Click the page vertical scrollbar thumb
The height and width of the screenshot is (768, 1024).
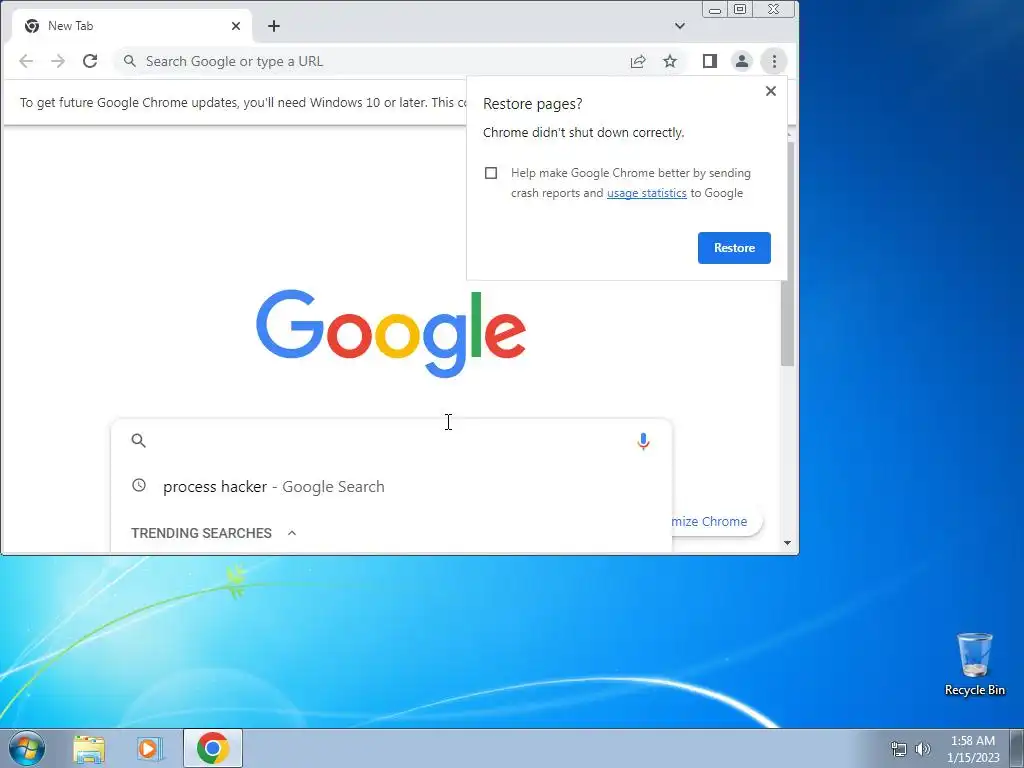point(788,255)
